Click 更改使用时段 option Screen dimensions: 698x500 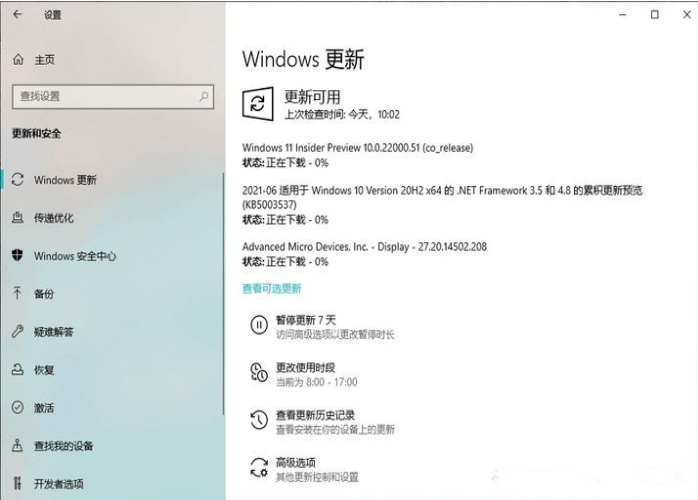[x=305, y=367]
